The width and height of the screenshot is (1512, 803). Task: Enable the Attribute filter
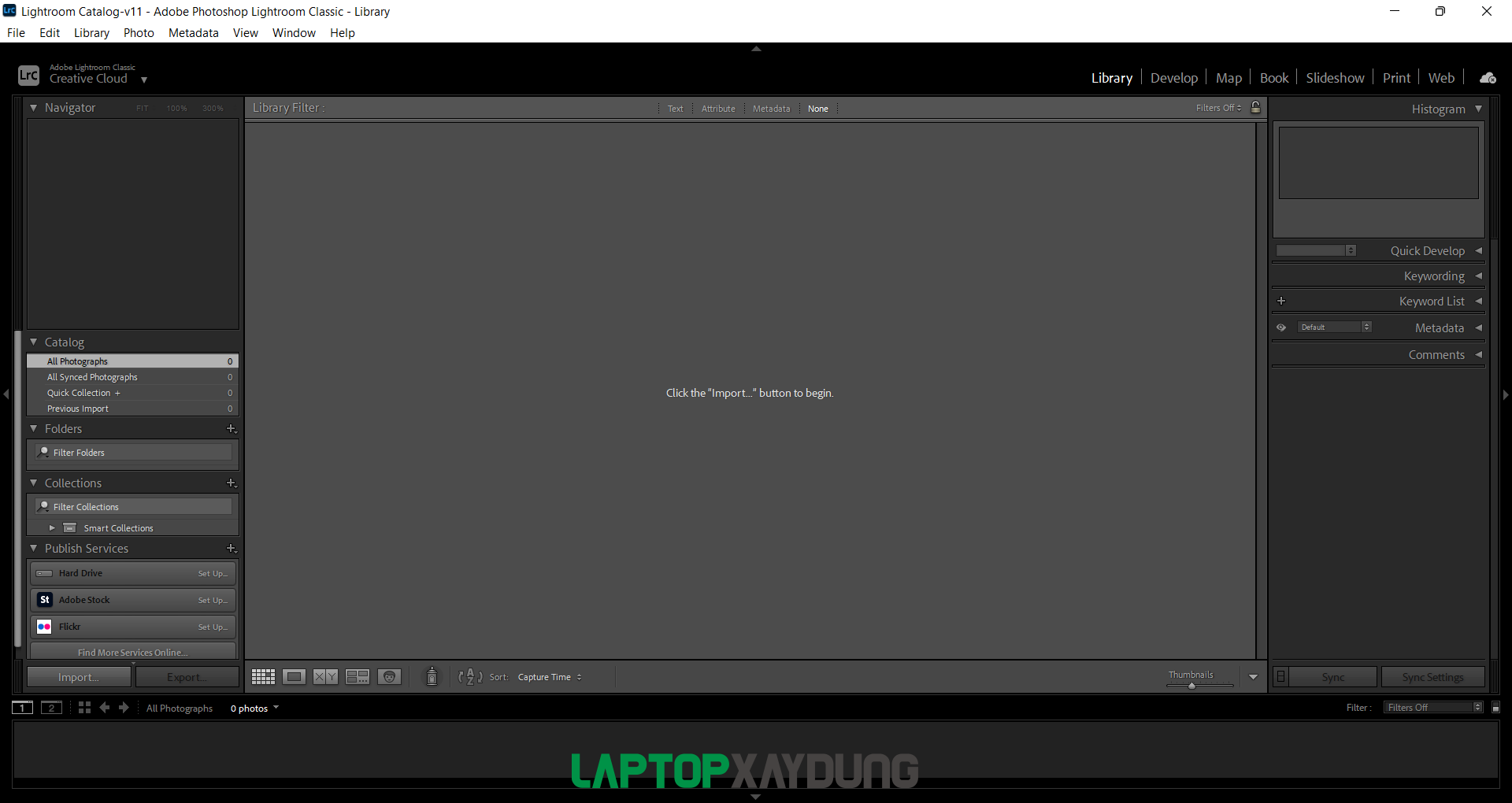click(x=717, y=108)
